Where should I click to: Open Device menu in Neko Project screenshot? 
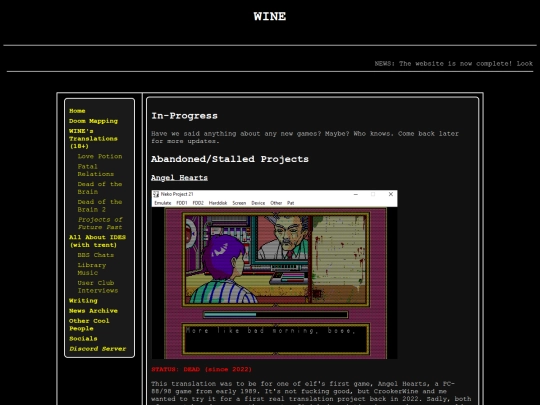click(258, 203)
